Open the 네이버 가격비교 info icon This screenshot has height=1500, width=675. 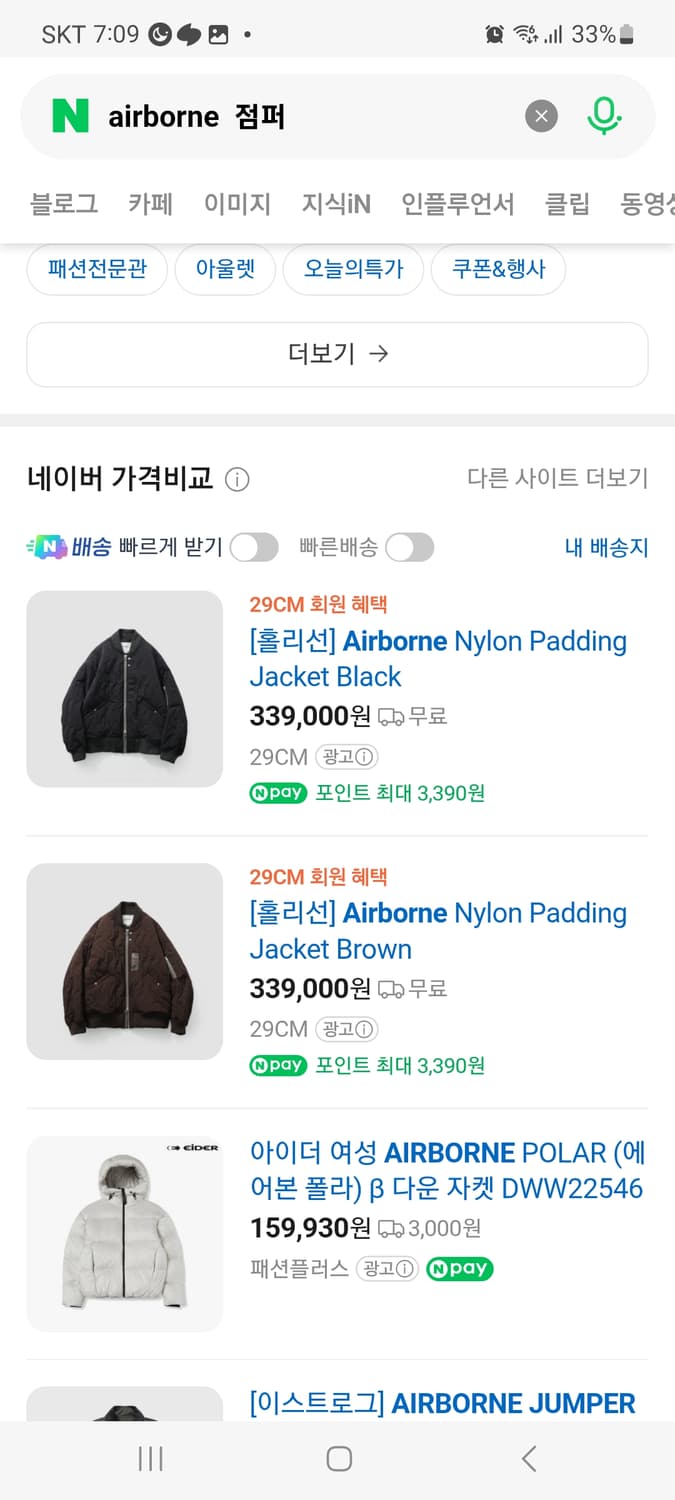237,480
